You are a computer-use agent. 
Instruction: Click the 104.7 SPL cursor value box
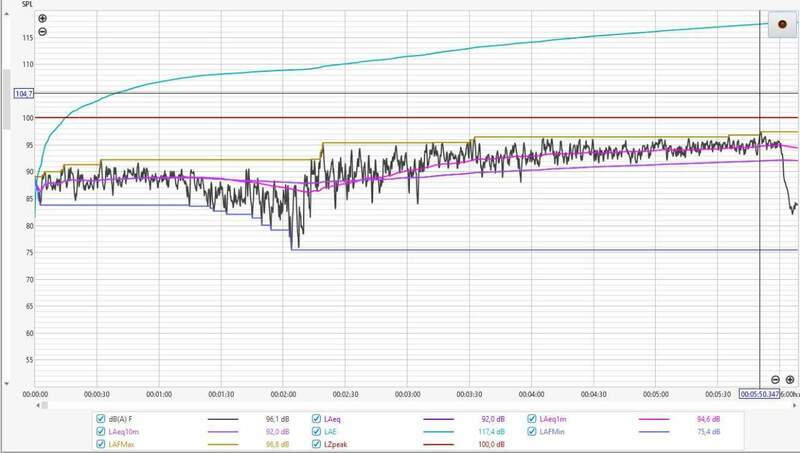25,93
